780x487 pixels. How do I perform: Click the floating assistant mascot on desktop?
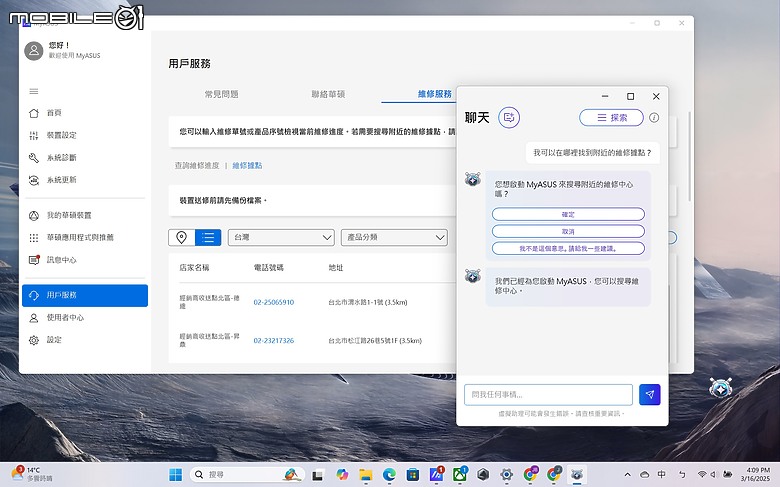720,388
